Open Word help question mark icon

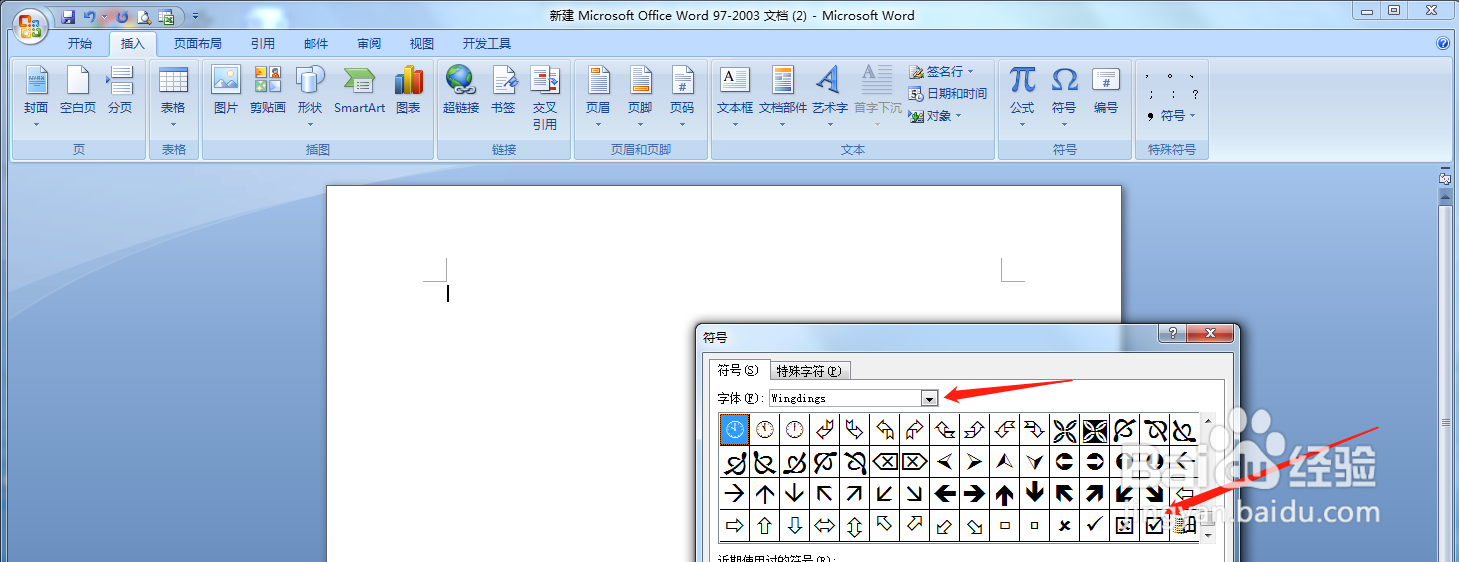[1443, 44]
